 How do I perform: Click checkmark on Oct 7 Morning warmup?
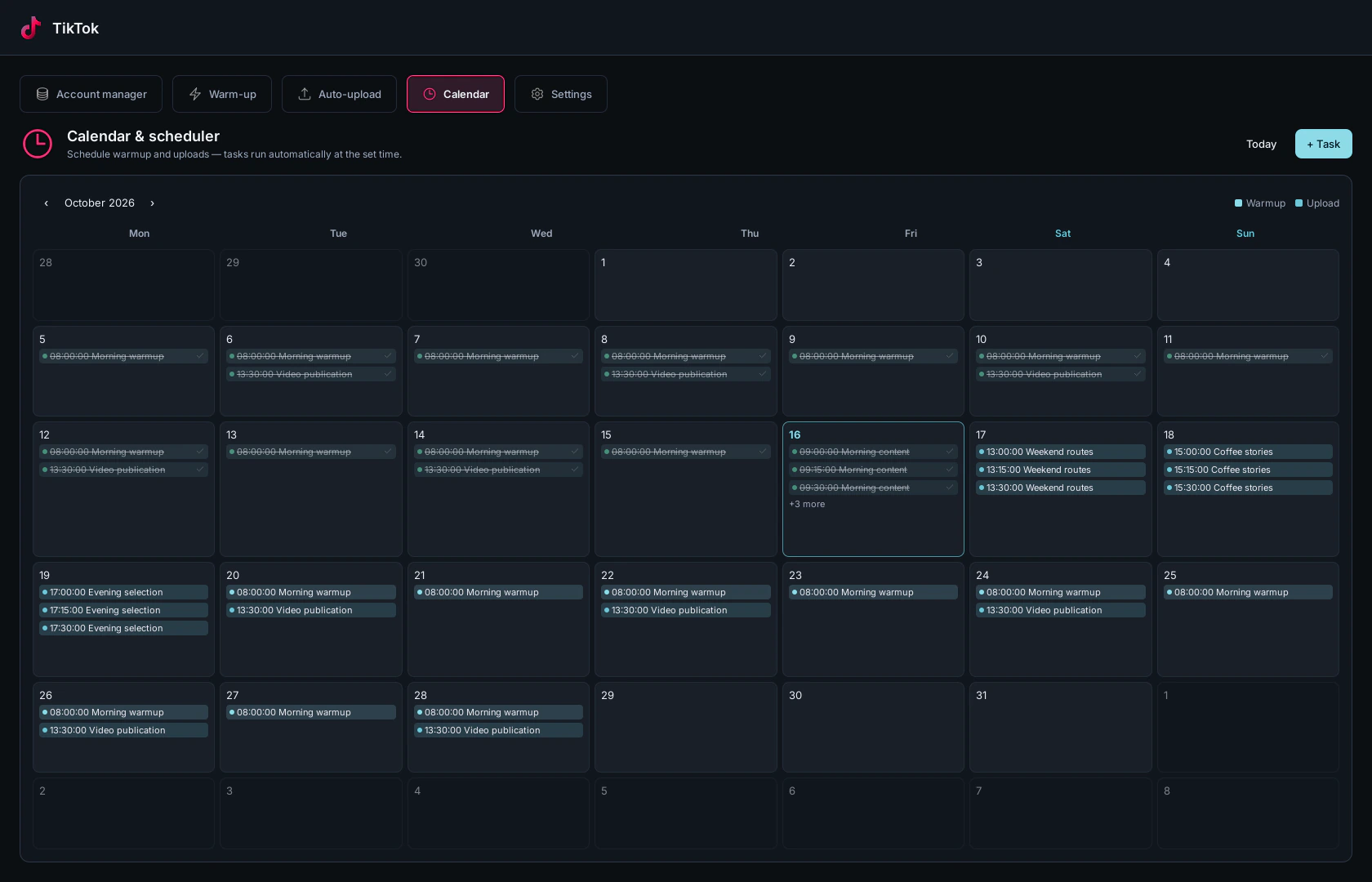tap(574, 356)
